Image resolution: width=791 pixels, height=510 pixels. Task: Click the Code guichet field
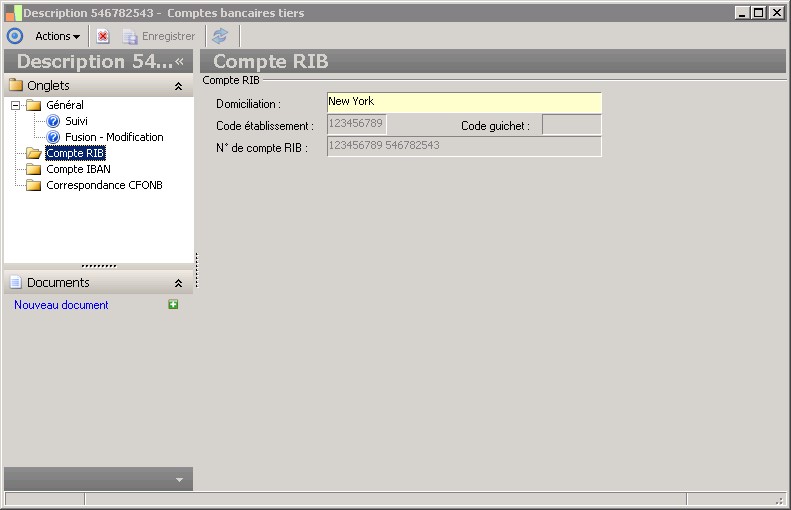[x=572, y=125]
